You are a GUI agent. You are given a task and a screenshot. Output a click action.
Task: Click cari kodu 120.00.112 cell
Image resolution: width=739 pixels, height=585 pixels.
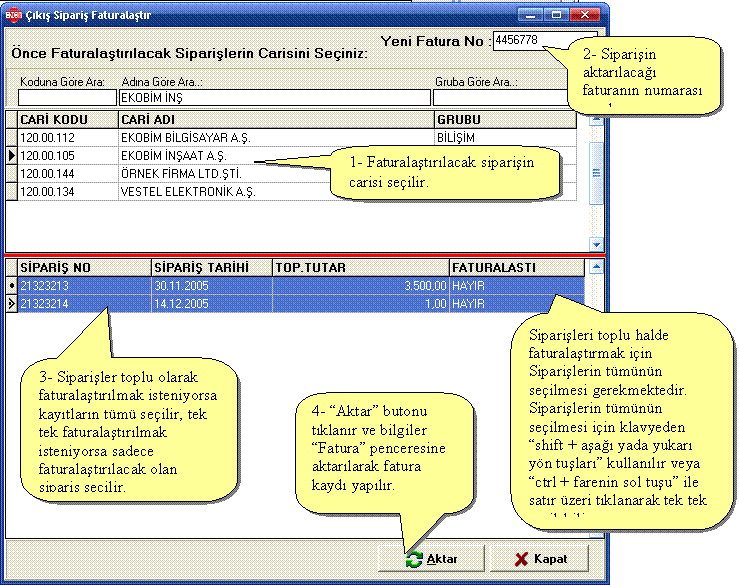coord(67,138)
